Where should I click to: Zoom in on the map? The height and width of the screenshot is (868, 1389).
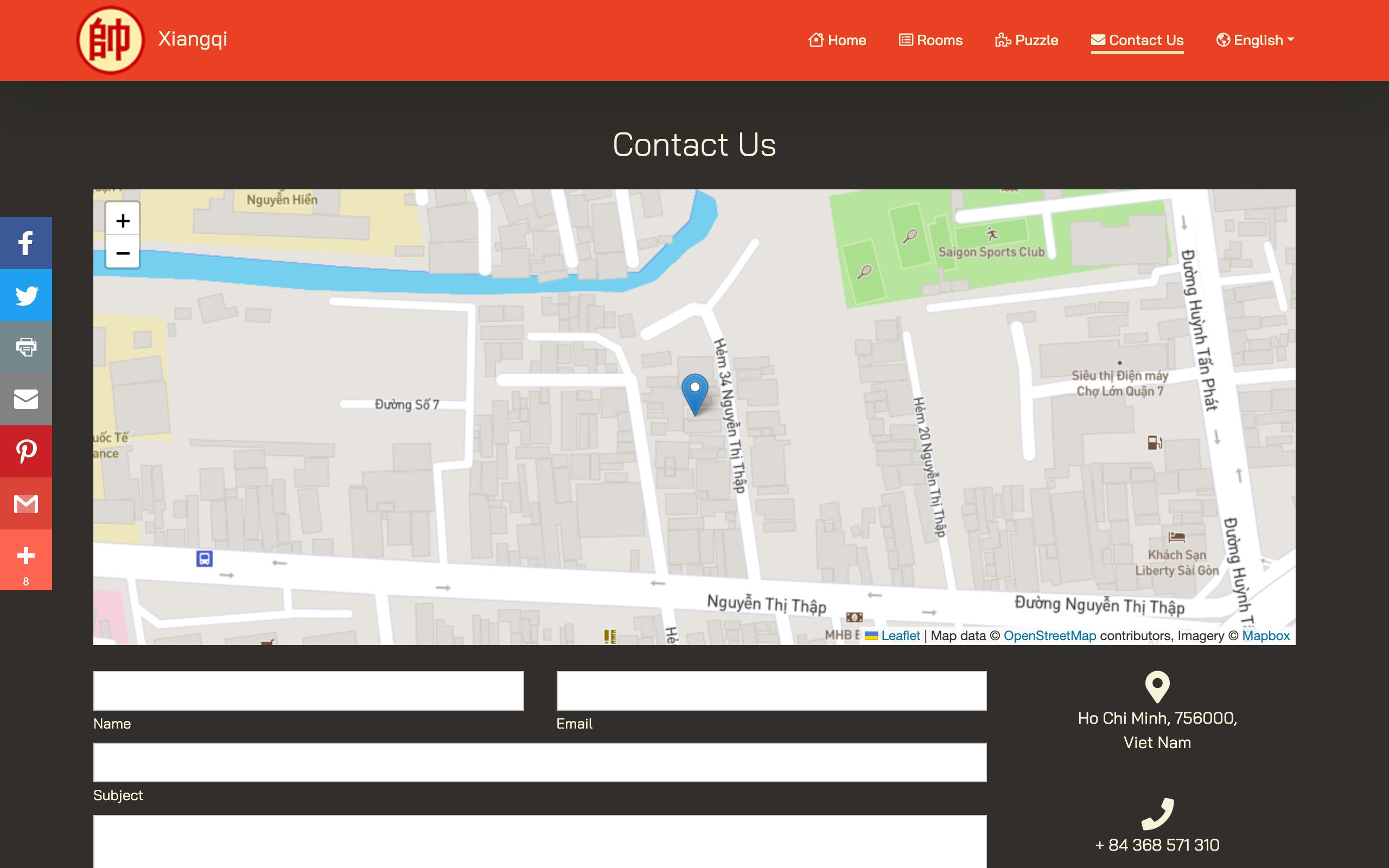pos(123,220)
